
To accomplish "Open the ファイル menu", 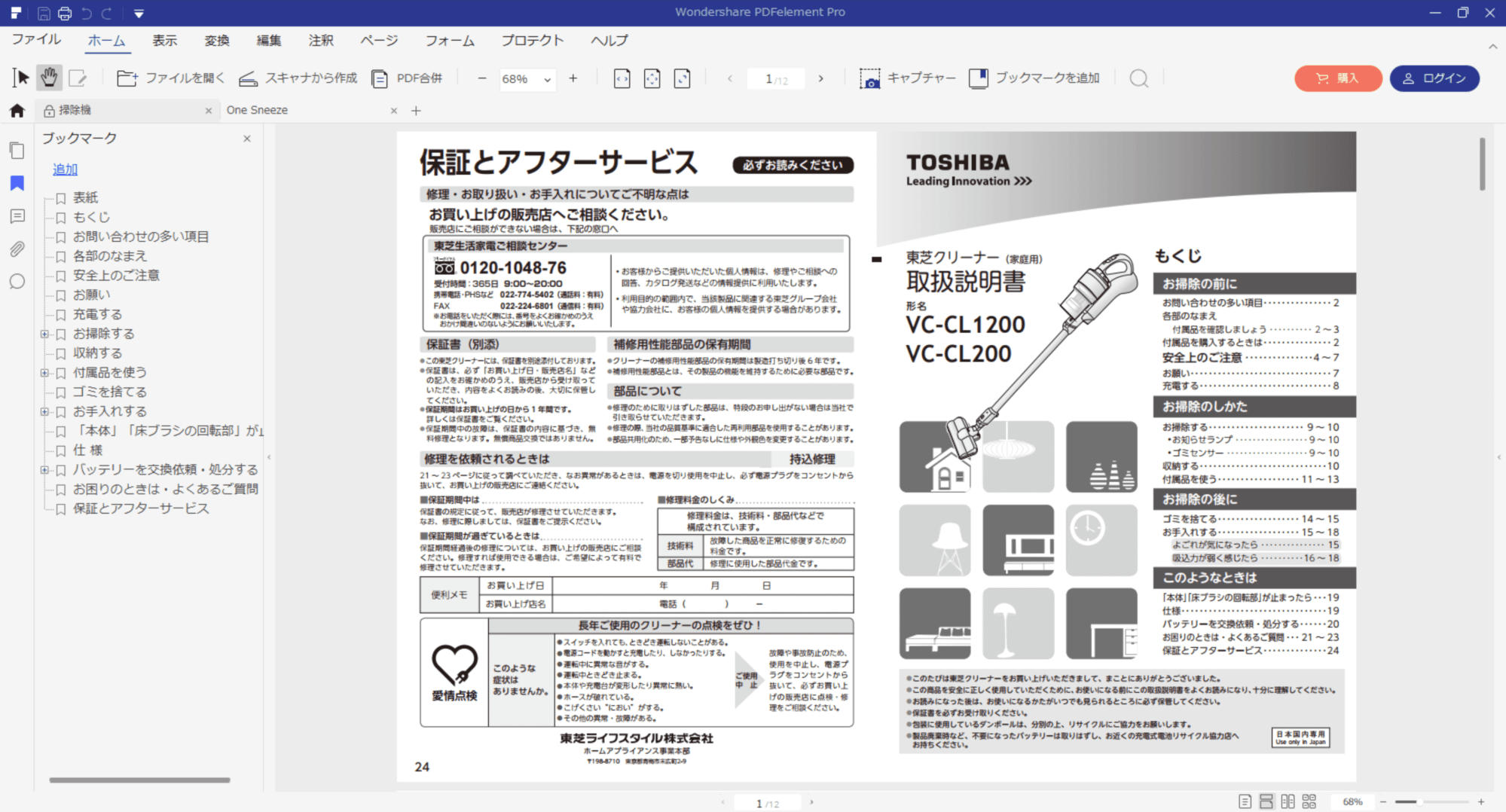I will coord(36,40).
